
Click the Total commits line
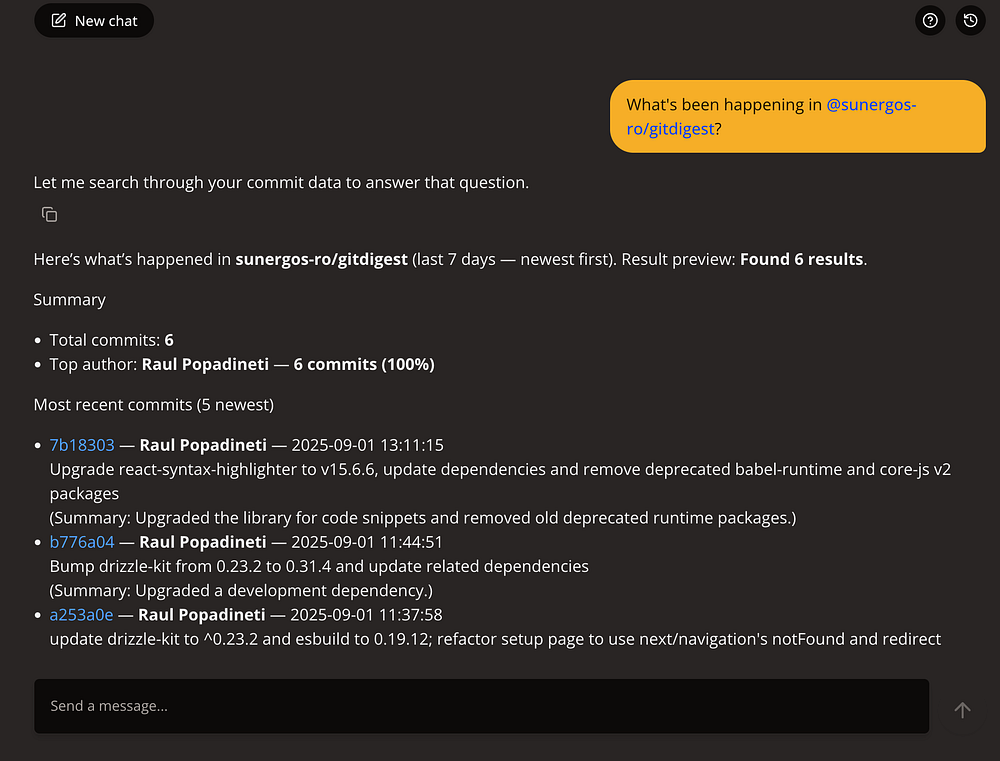pyautogui.click(x=111, y=340)
